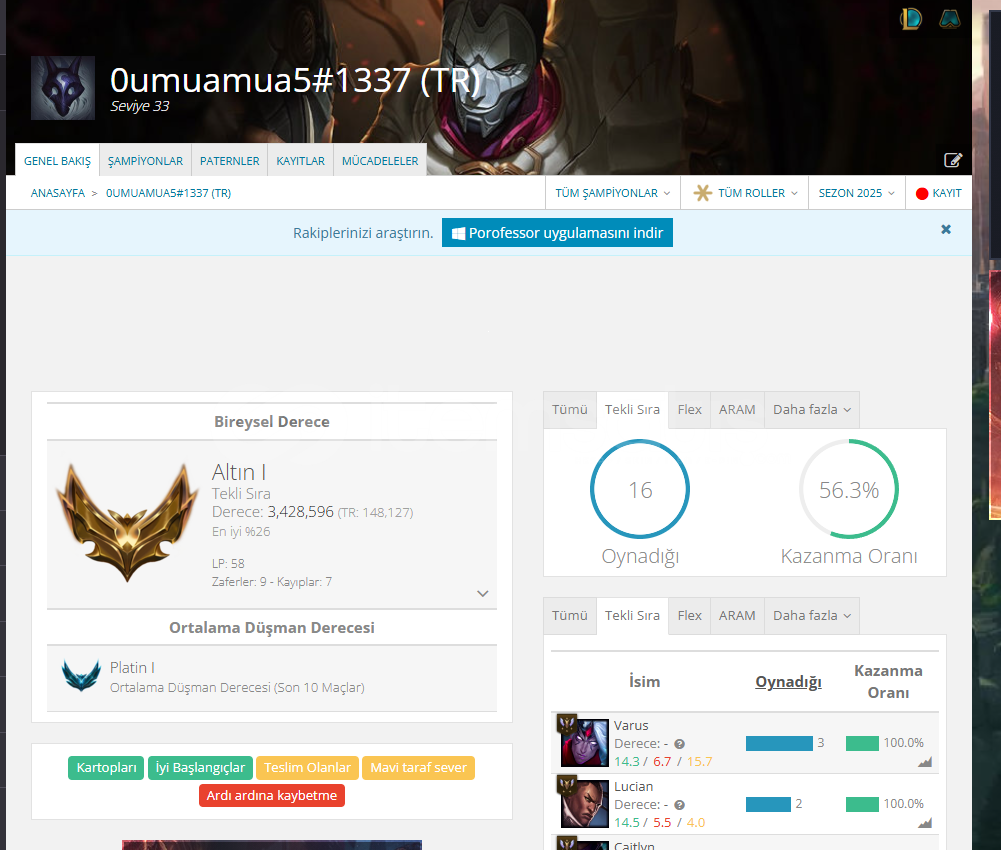The width and height of the screenshot is (1001, 850).
Task: Go to ANASAYFA breadcrumb link
Action: click(x=57, y=193)
